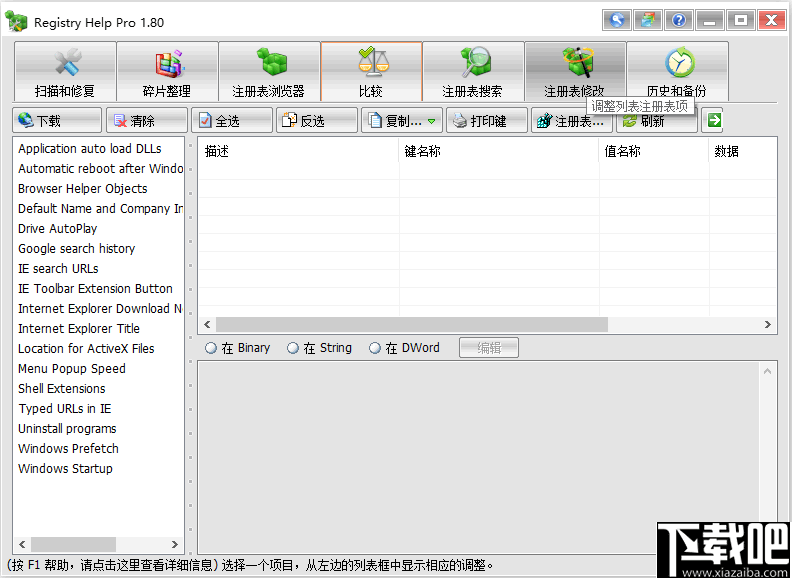Viewport: 792px width, 578px height.
Task: Click left list scrollbar left arrow
Action: tap(22, 544)
